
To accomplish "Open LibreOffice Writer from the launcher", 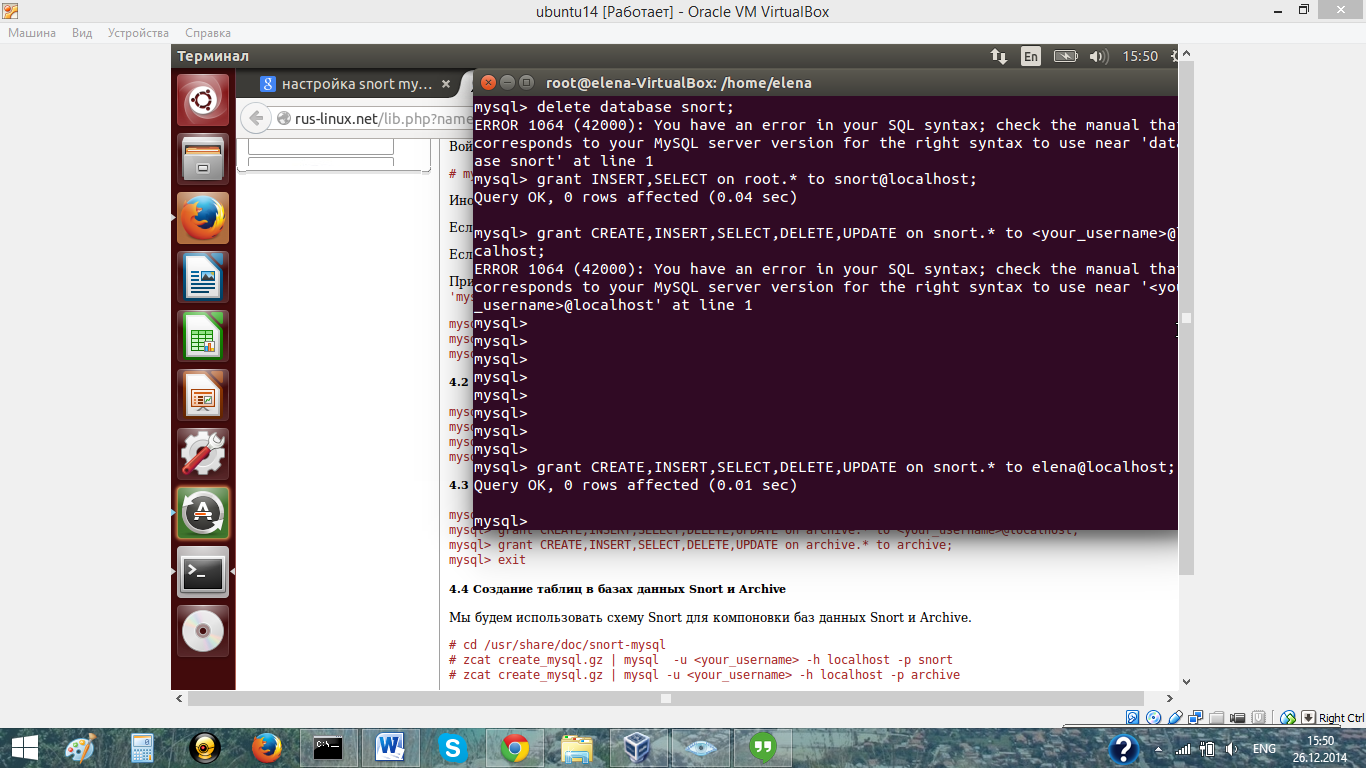I will (x=203, y=277).
